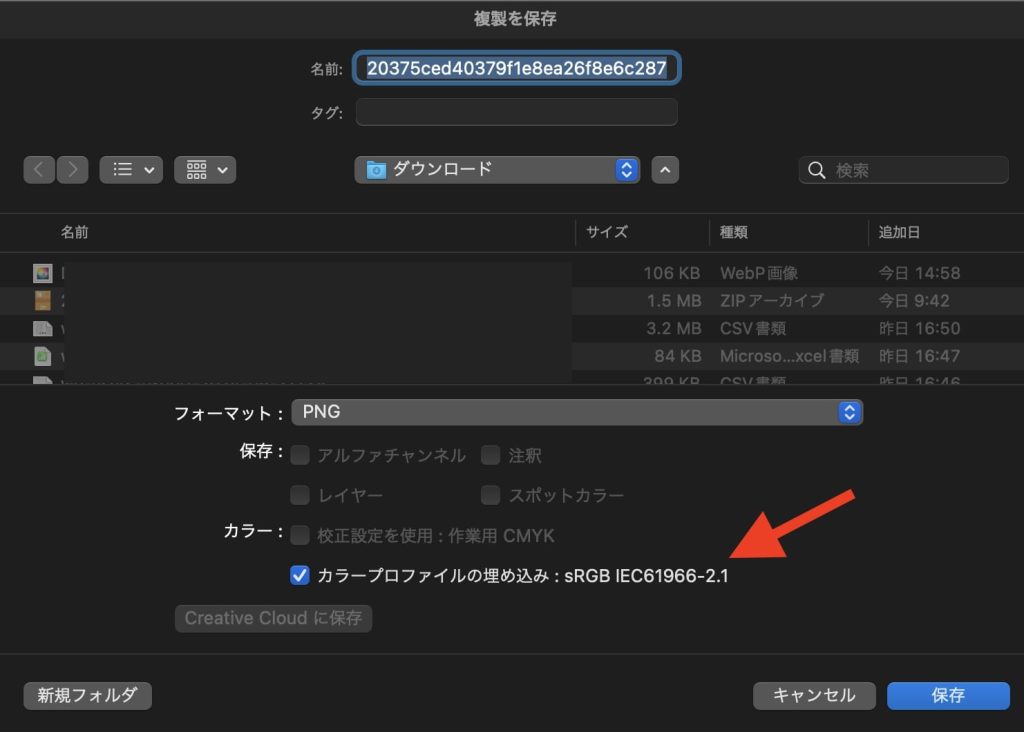The width and height of the screenshot is (1024, 732).
Task: Open the フォーマット PNG dropdown
Action: click(x=577, y=412)
